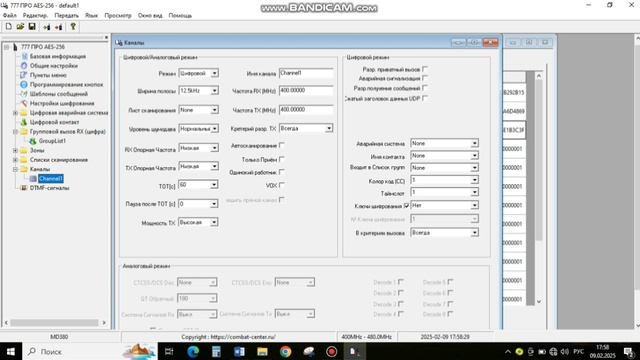This screenshot has height=360, width=640.
Task: Open Ширина полосы 12.5kHz dropdown
Action: 214,91
